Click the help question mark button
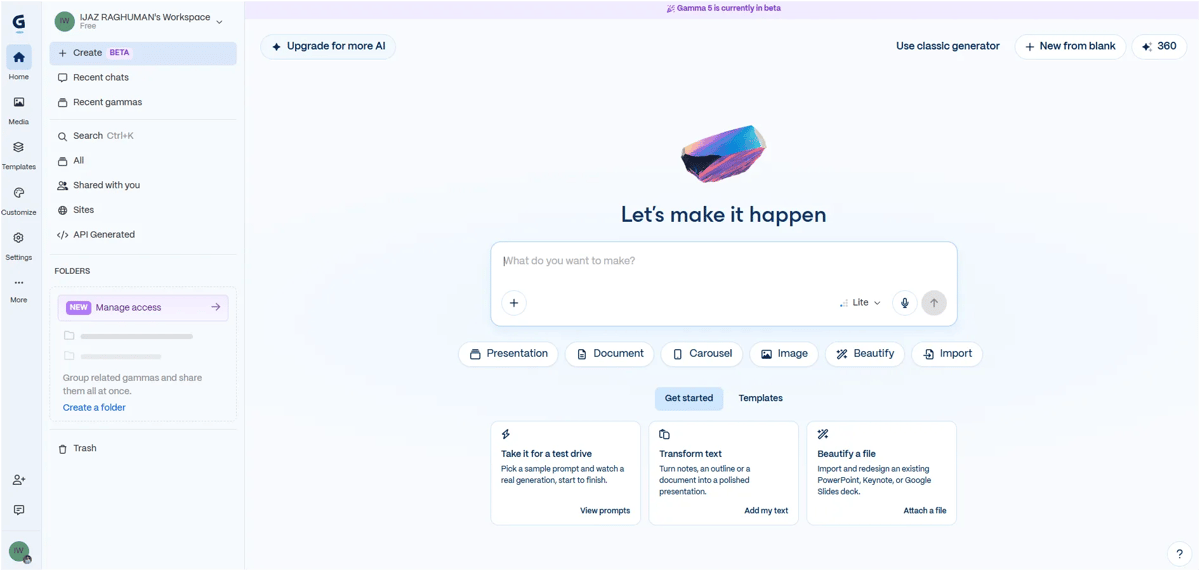This screenshot has width=1200, height=571. (x=1179, y=554)
